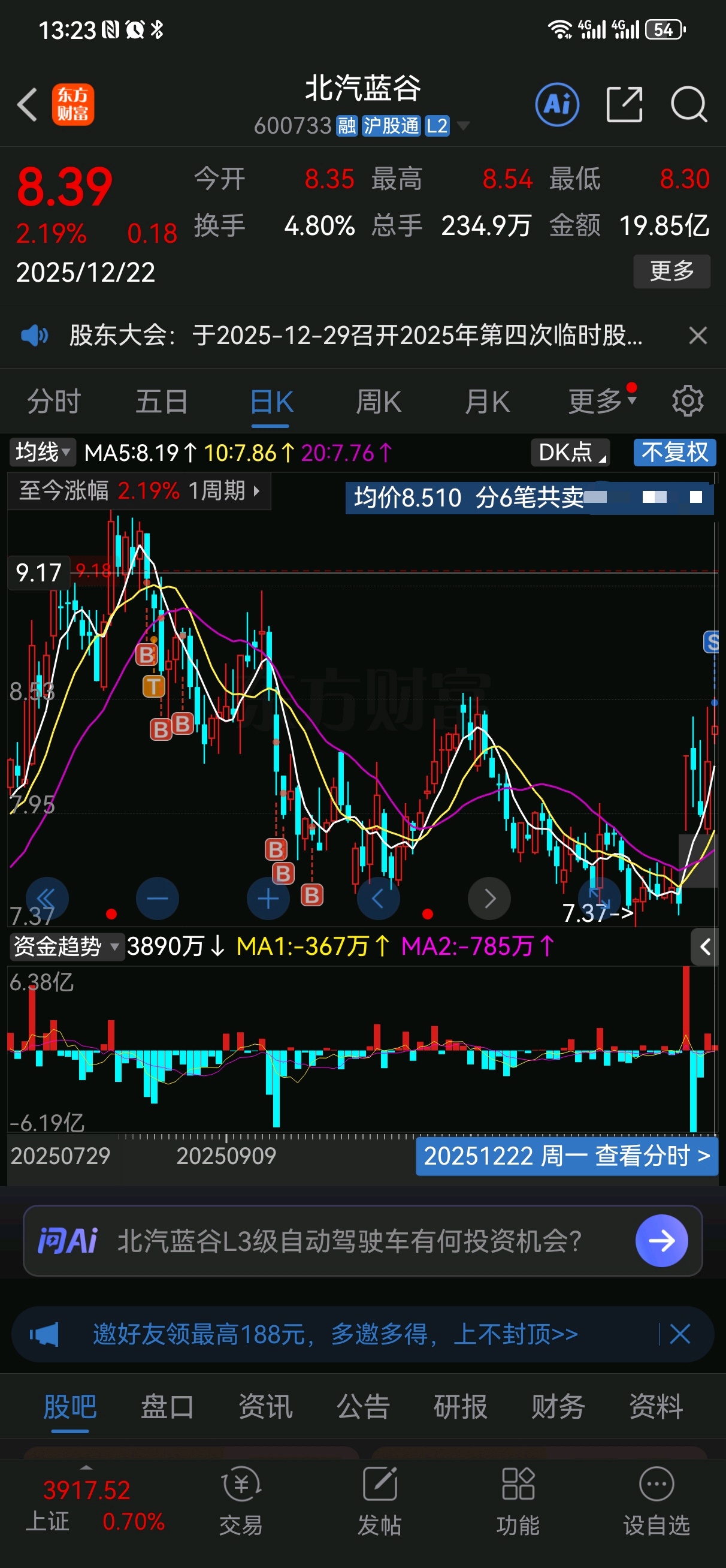Tap the Wi-Fi status icon

coord(559,29)
